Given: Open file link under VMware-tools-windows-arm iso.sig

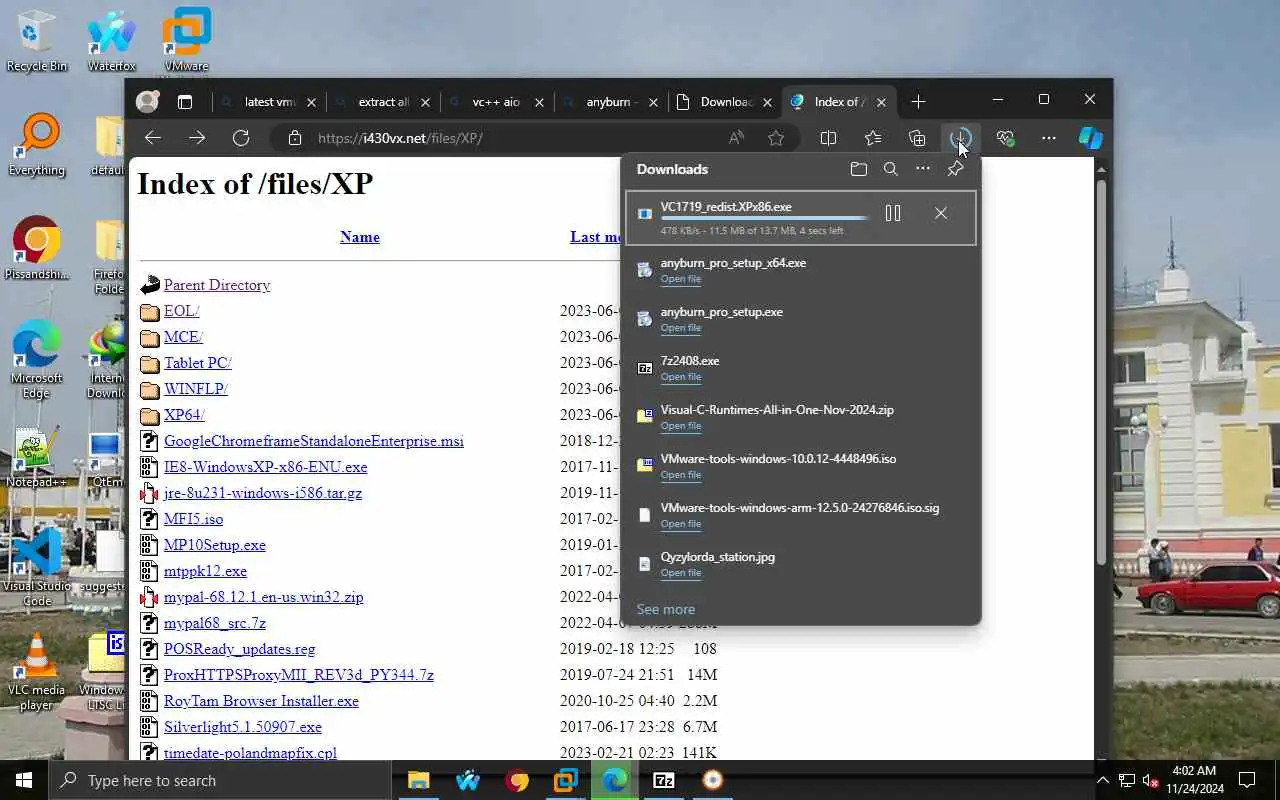Looking at the screenshot, I should pos(681,524).
